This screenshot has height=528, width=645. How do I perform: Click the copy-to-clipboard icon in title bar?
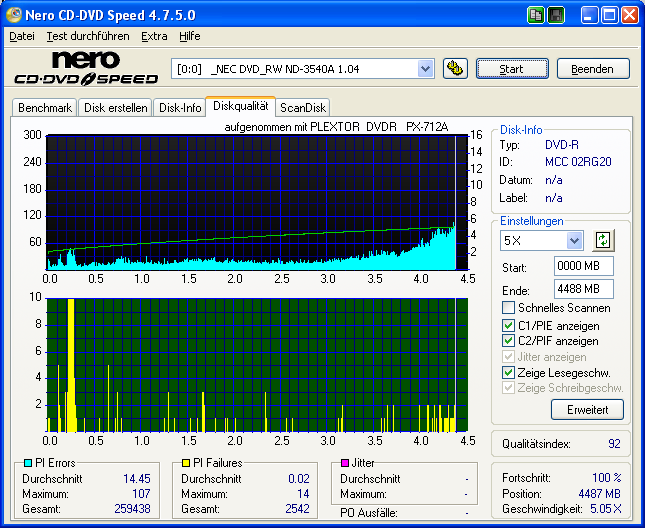pyautogui.click(x=537, y=15)
